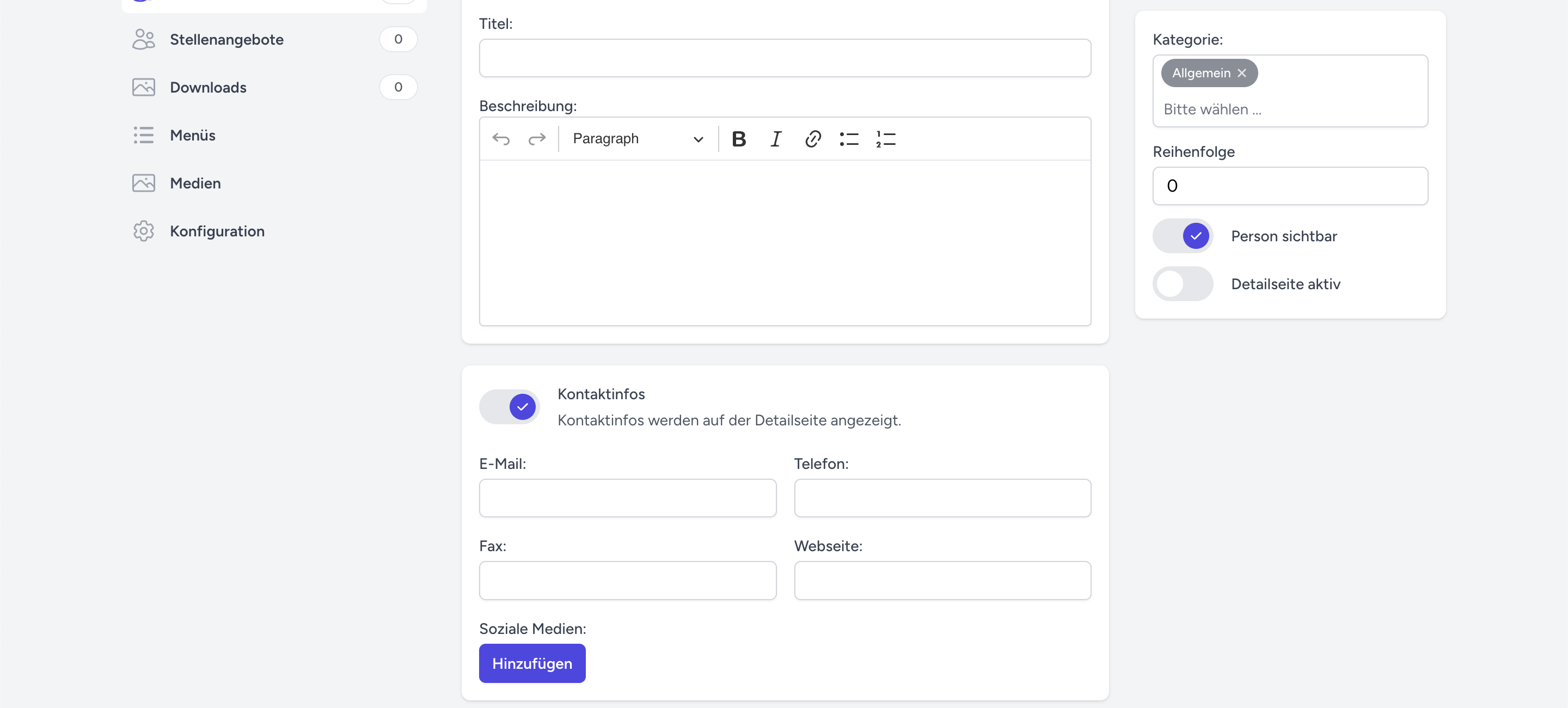Remove the Allgemein category tag
The image size is (1568, 708).
coord(1242,73)
